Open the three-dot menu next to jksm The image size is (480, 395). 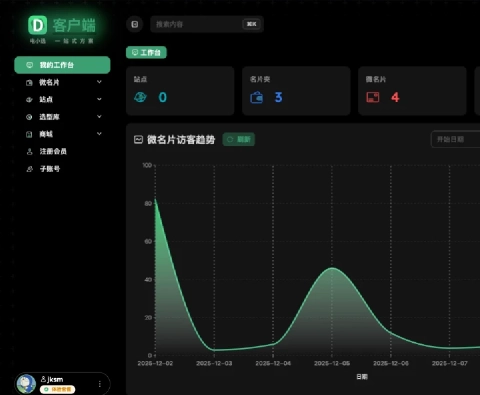click(x=100, y=384)
